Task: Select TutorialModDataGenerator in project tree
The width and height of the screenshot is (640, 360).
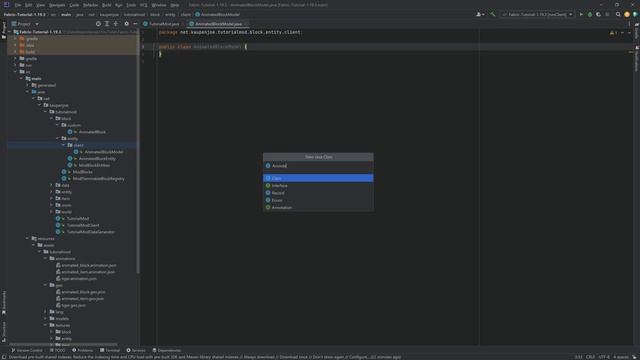Action: (x=90, y=232)
